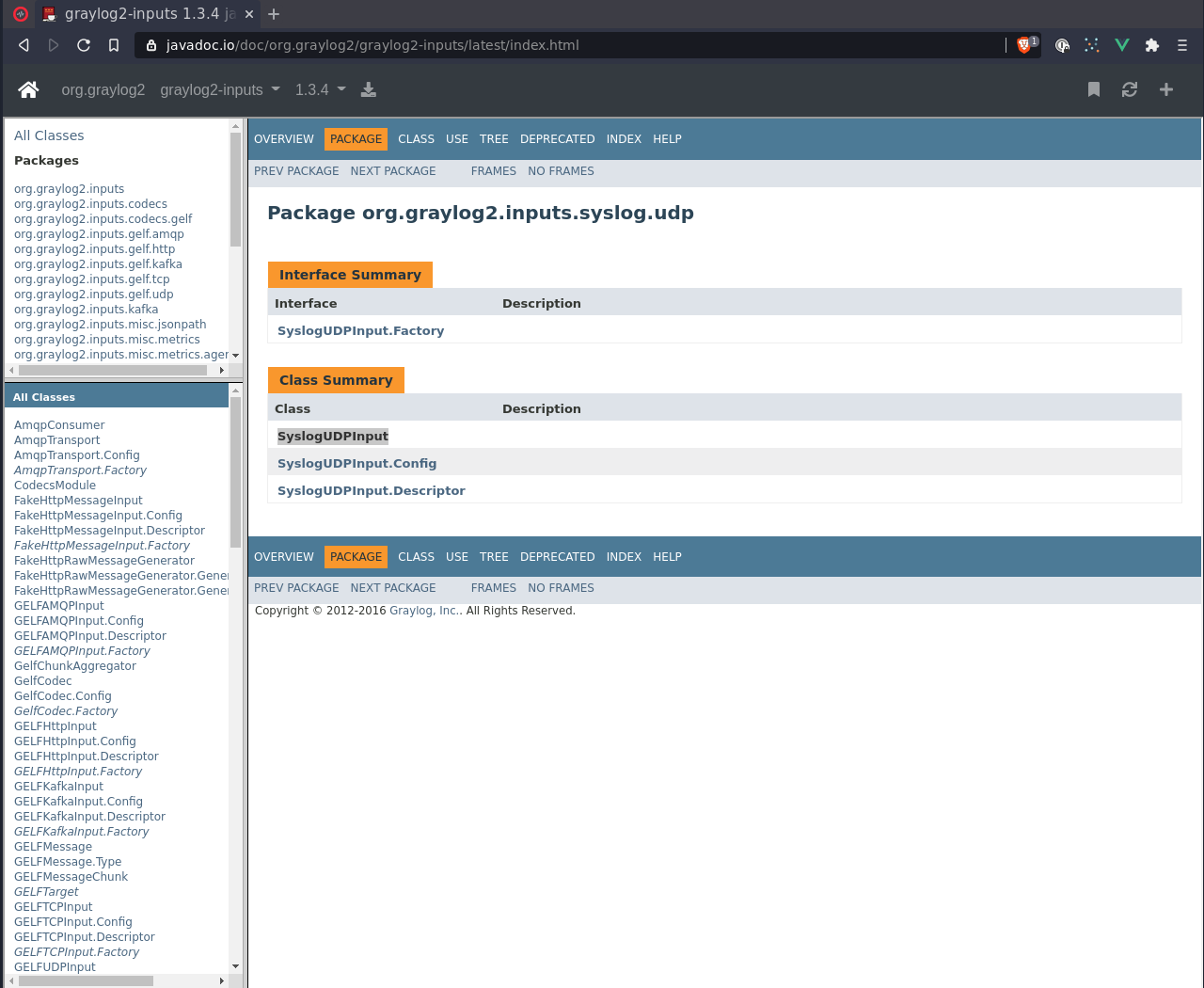Open the 1.3.4 version dropdown
Image resolution: width=1204 pixels, height=988 pixels.
[x=321, y=89]
